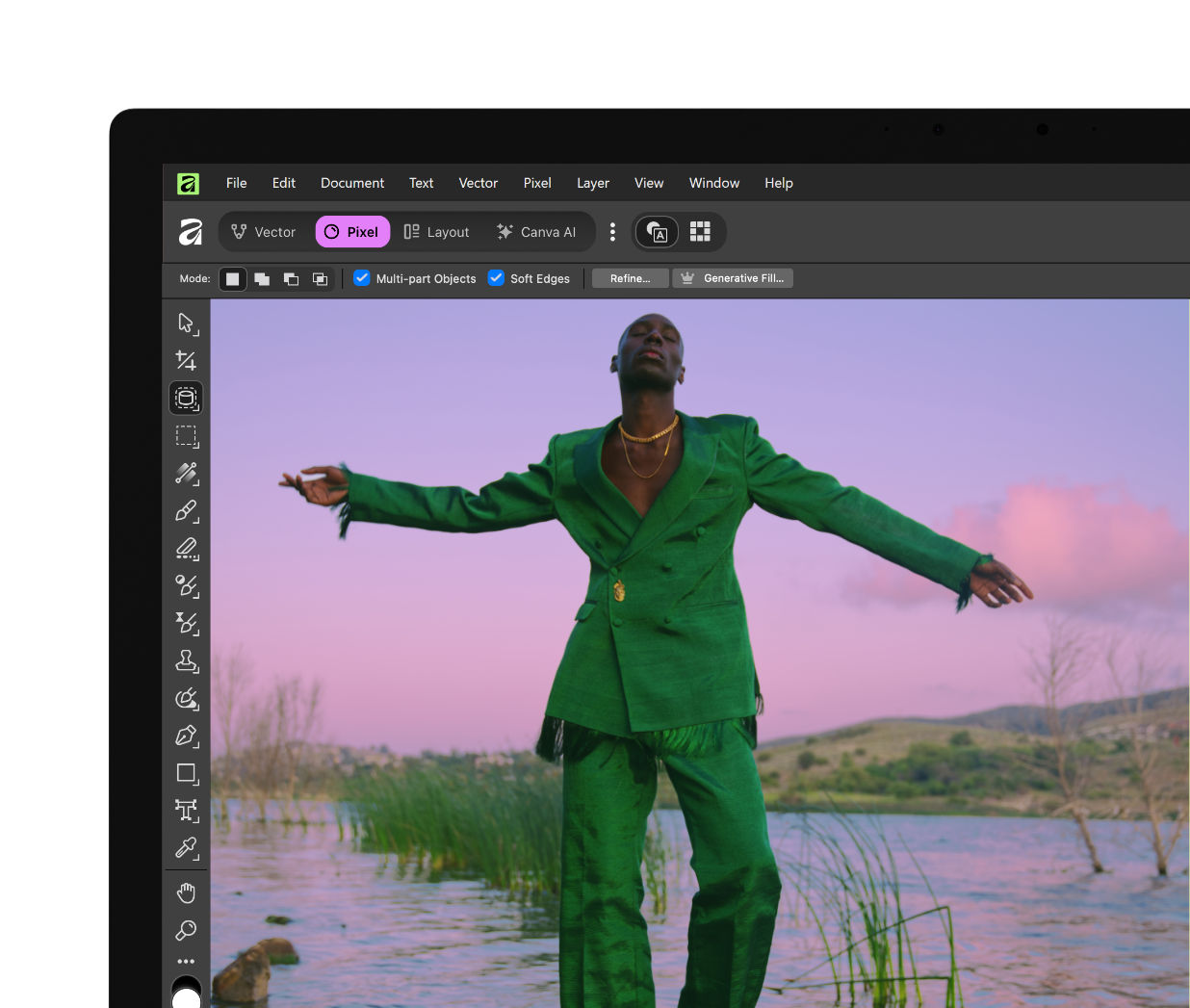Open the Canva AI studio
Screen dimensions: 1190x1008
pos(536,232)
